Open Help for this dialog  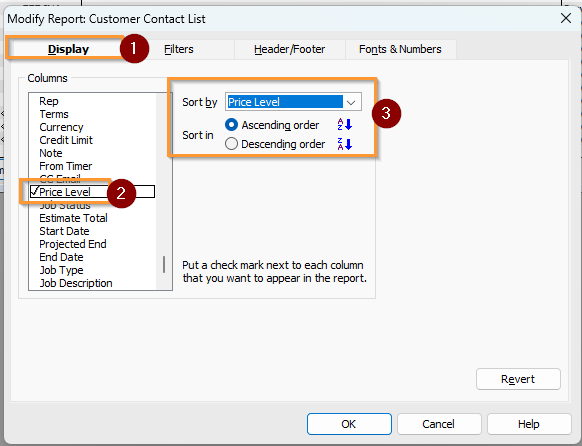pyautogui.click(x=529, y=424)
